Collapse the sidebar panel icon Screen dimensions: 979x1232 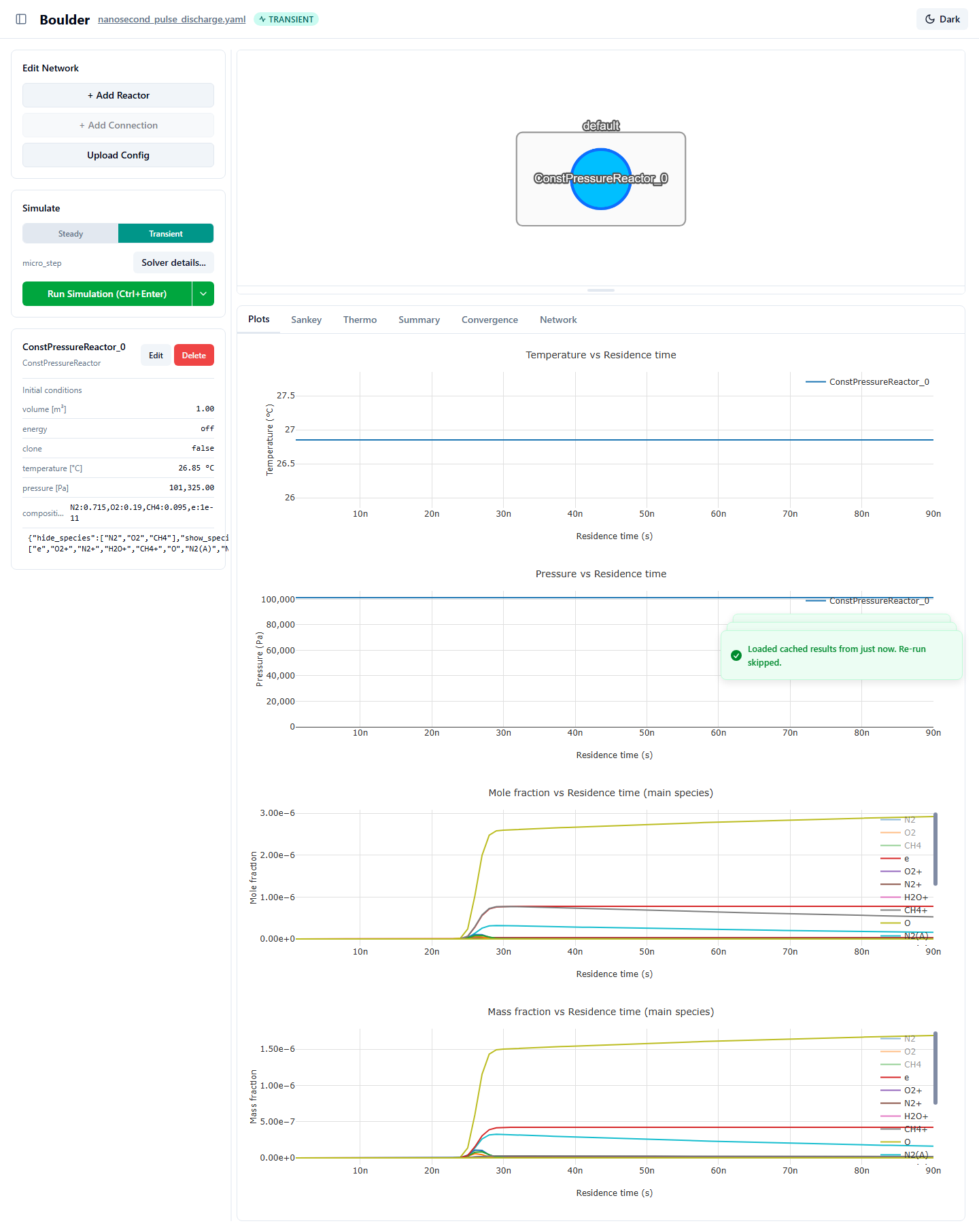(x=21, y=19)
